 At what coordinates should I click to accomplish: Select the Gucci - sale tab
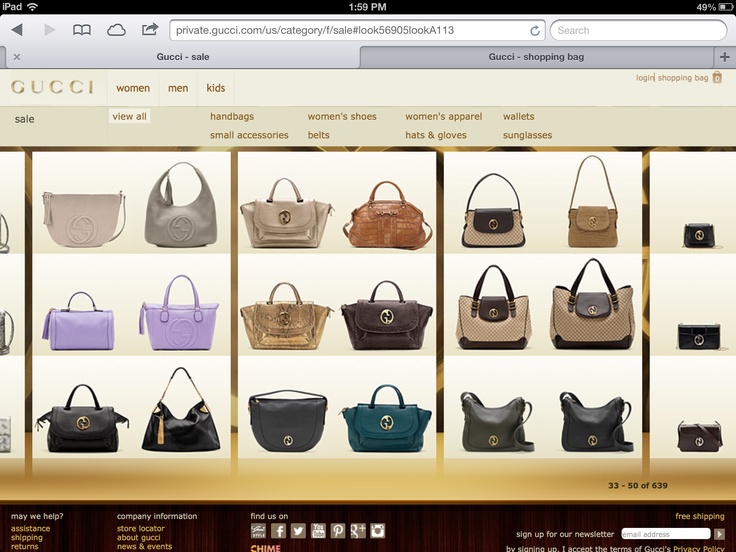click(x=183, y=57)
